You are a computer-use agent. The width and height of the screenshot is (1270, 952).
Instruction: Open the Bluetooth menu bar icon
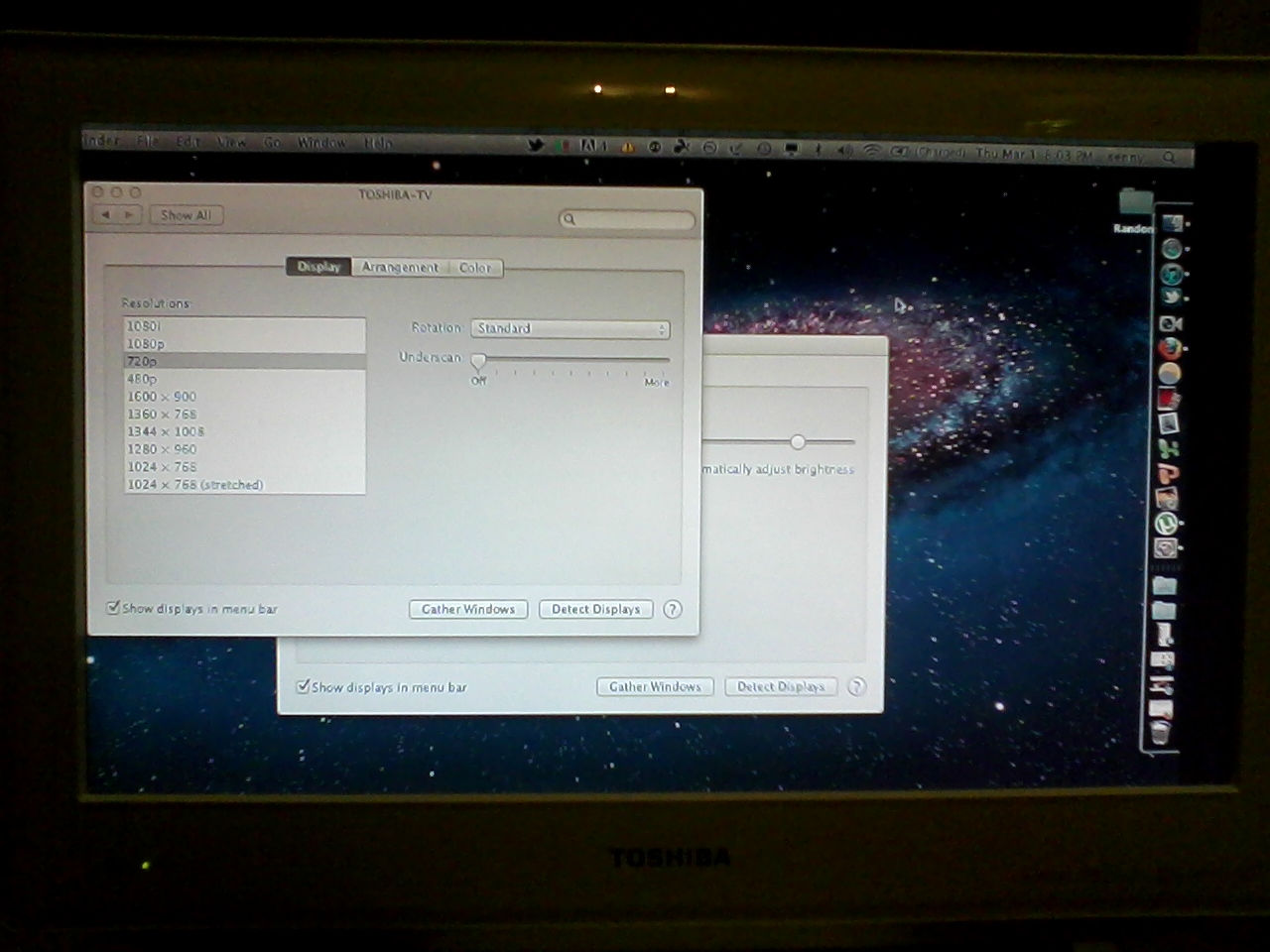tap(817, 150)
